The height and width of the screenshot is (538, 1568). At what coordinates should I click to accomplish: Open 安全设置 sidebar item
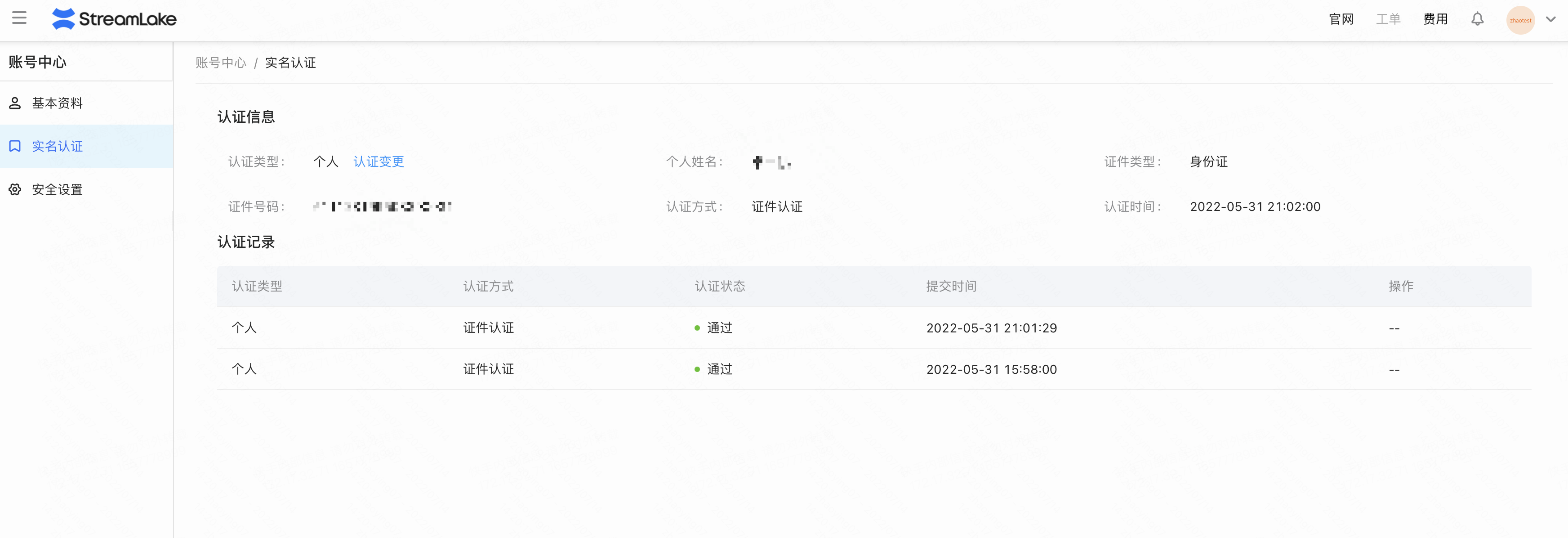[86, 189]
